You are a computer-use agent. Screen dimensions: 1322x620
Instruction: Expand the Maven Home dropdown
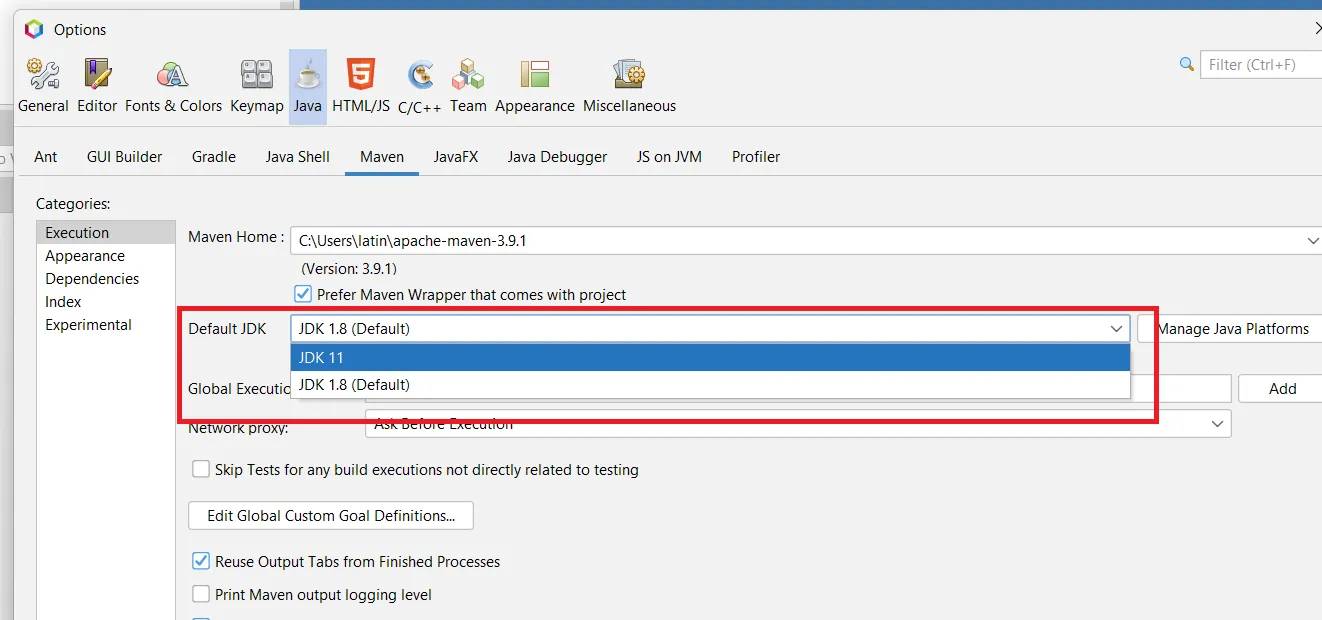pyautogui.click(x=1312, y=240)
